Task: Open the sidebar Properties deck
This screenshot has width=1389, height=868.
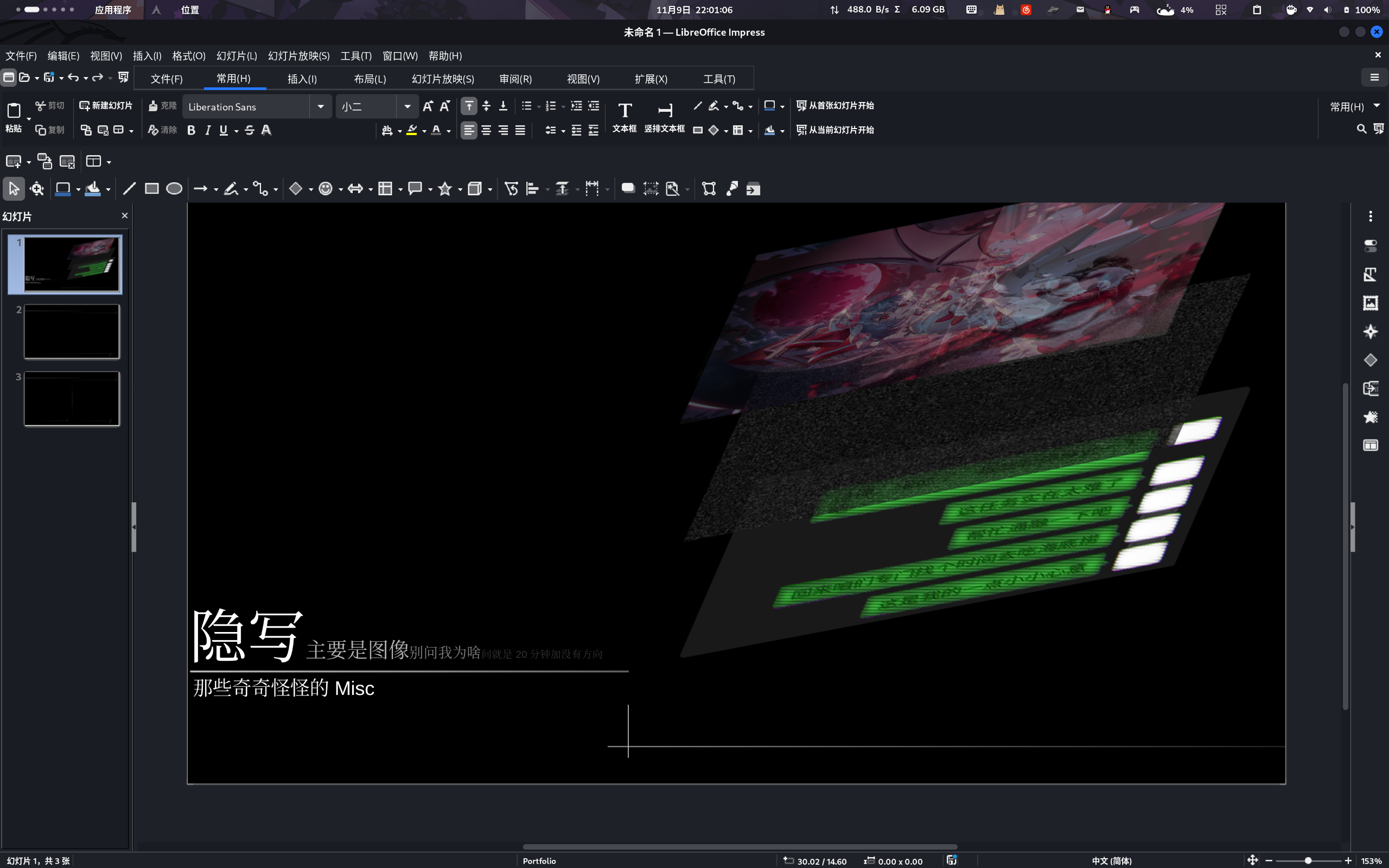Action: click(x=1371, y=246)
